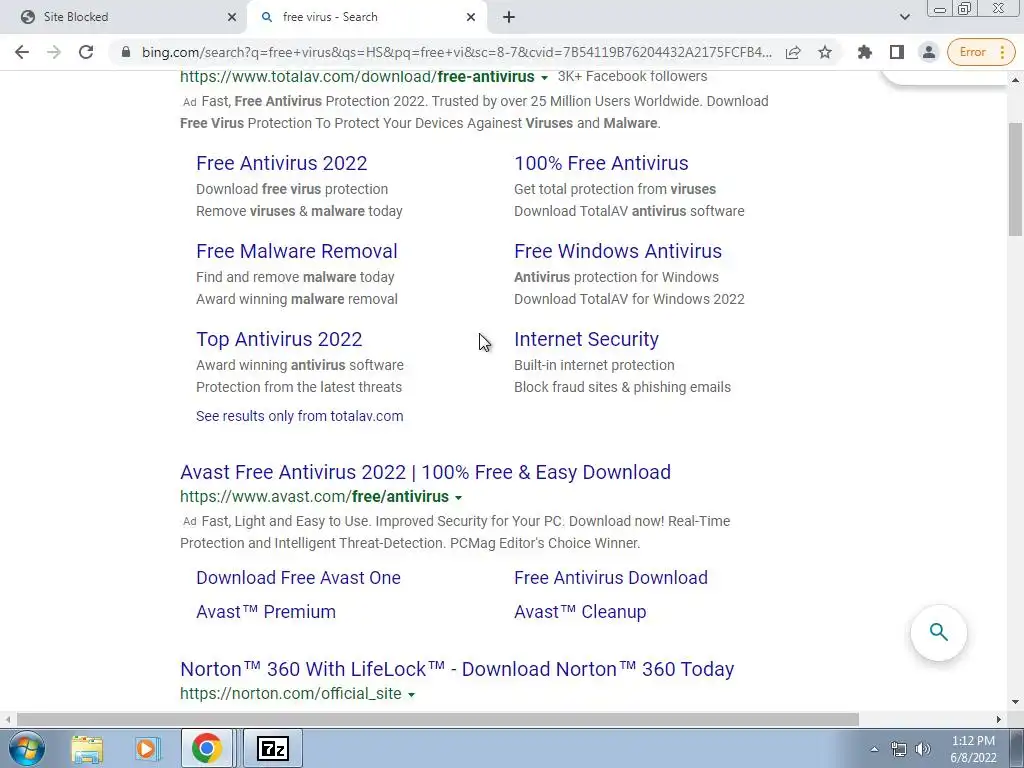The image size is (1024, 768).
Task: Click horizontal scrollbar right arrow
Action: pos(999,719)
